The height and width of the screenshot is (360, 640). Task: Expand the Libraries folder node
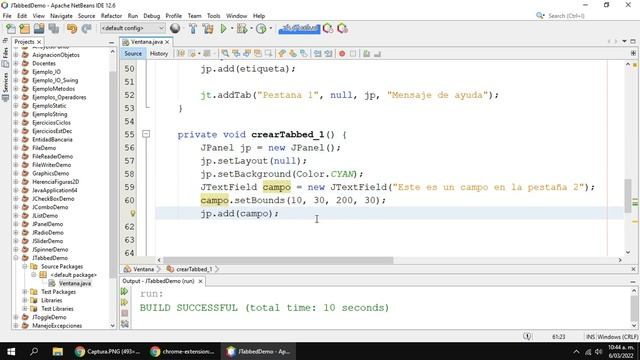click(24, 300)
